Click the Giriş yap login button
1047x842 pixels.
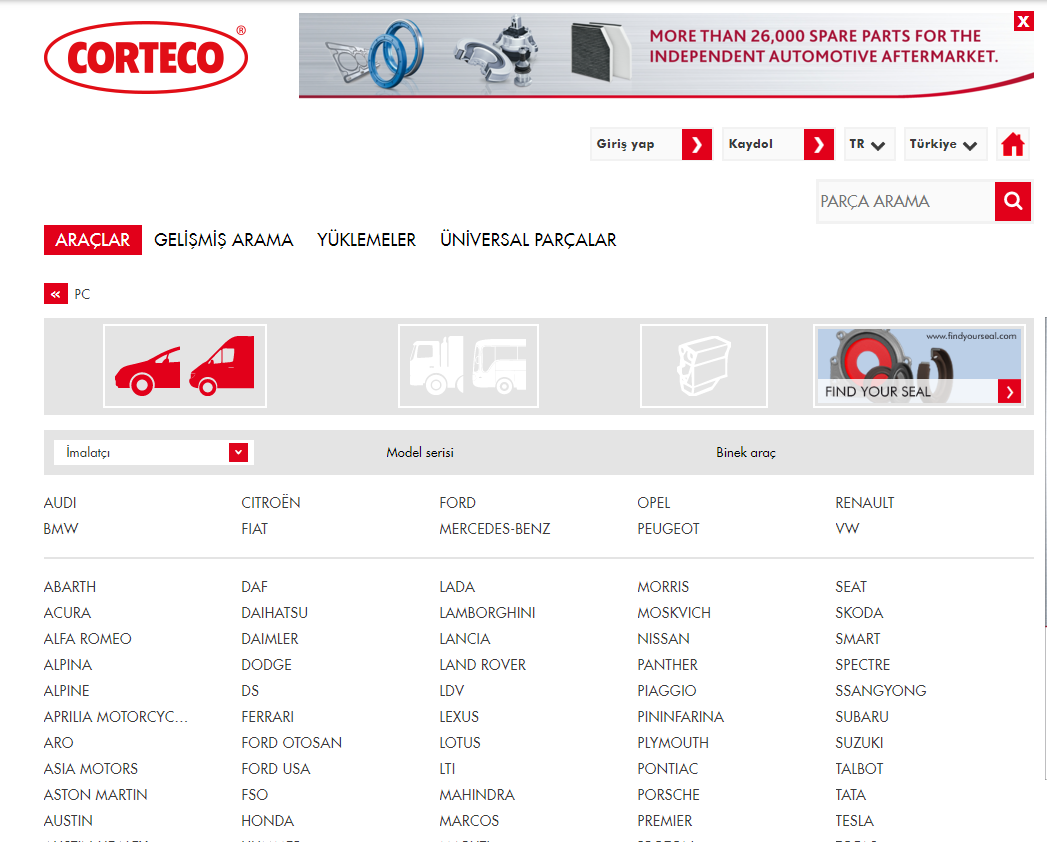pyautogui.click(x=651, y=145)
